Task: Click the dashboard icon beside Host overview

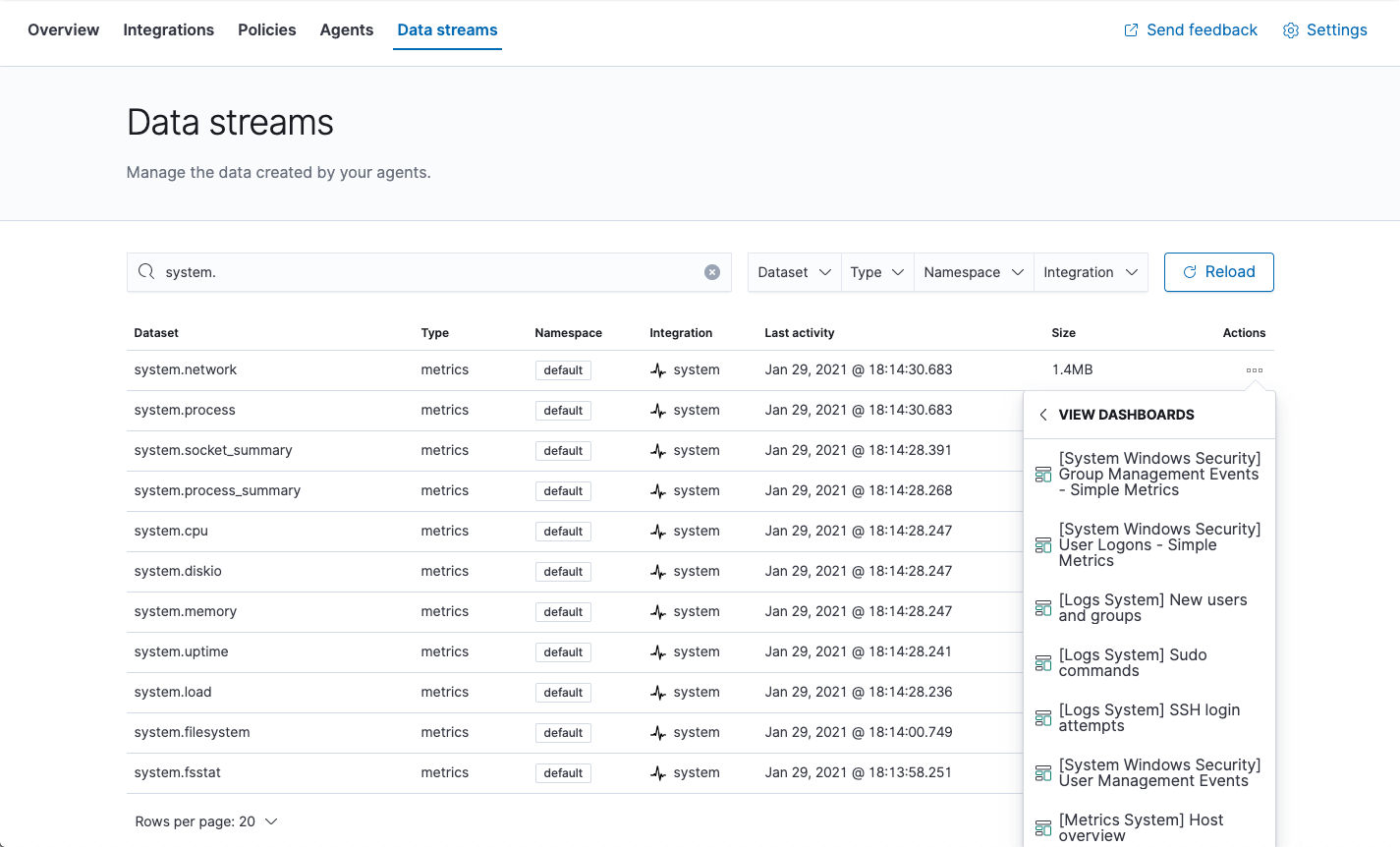Action: tap(1042, 825)
